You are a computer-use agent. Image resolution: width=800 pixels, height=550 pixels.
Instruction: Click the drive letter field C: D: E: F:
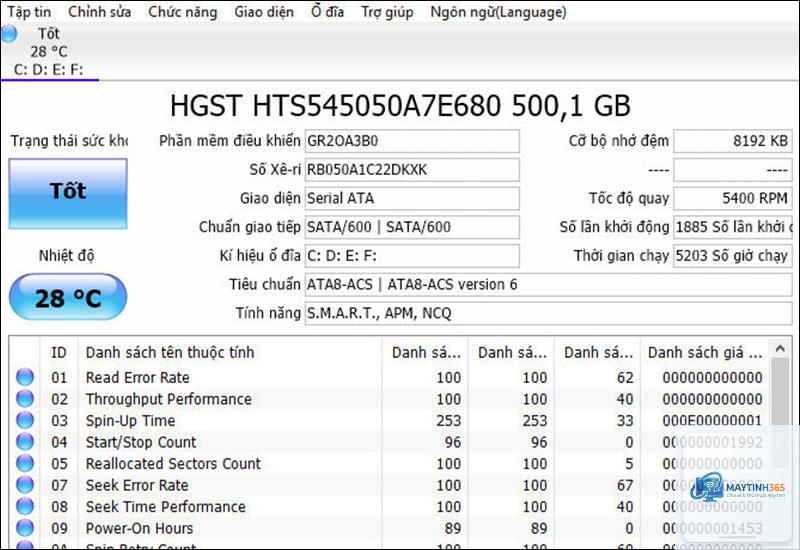(412, 256)
